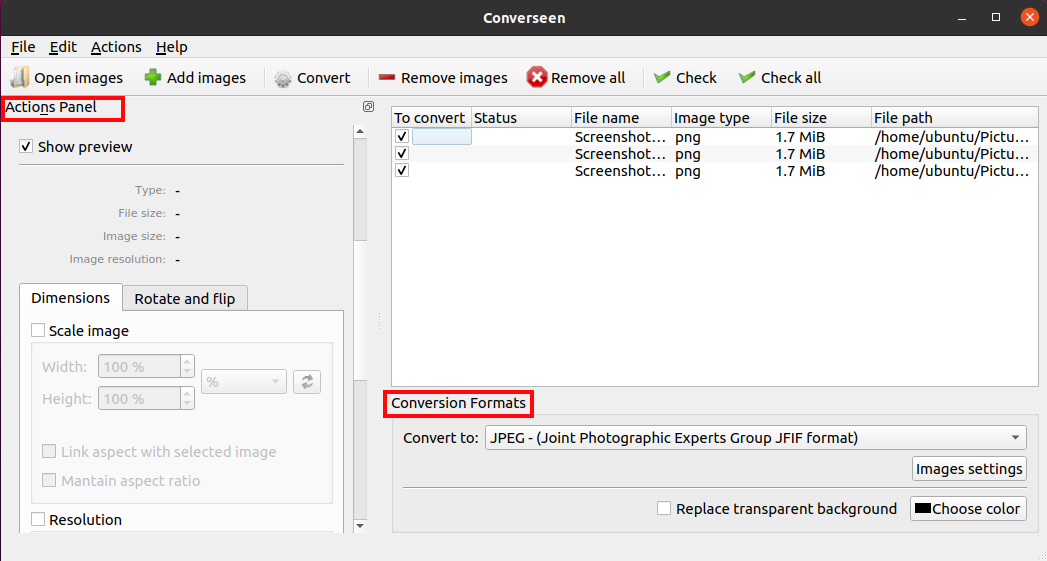This screenshot has height=561, width=1047.
Task: Enable the Scale image checkbox
Action: pyautogui.click(x=38, y=331)
